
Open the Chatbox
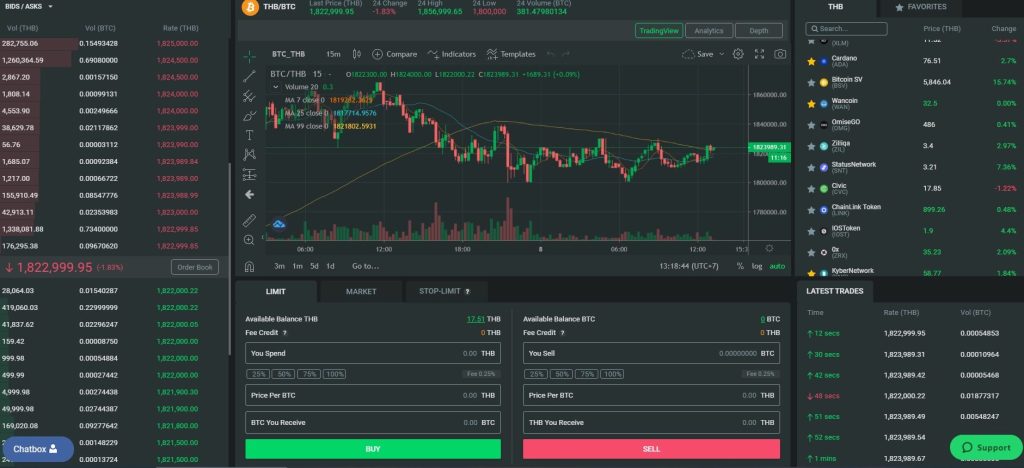37,449
